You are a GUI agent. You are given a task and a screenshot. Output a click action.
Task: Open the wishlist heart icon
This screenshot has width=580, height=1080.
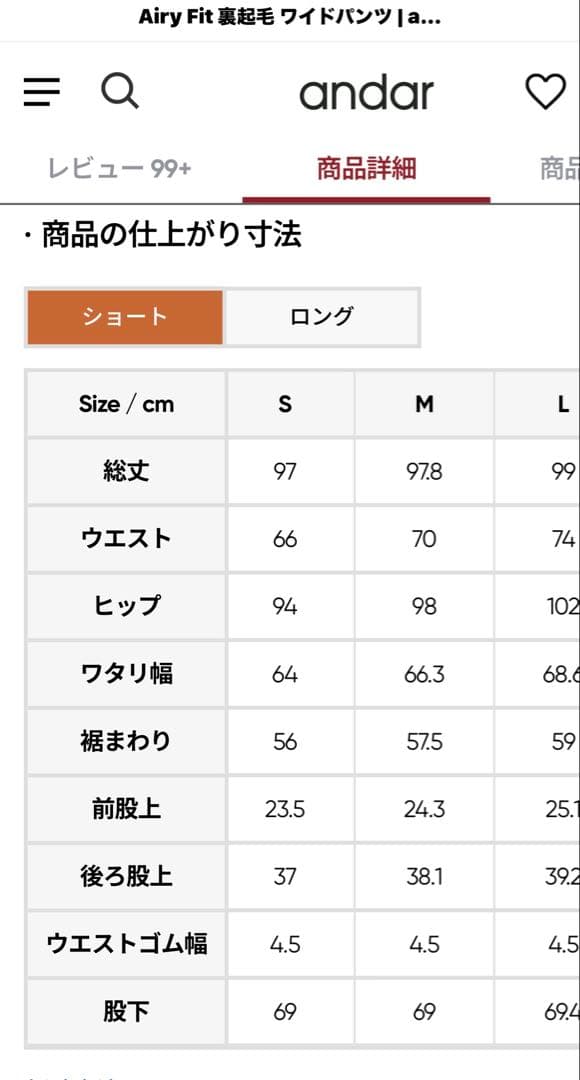click(x=546, y=91)
